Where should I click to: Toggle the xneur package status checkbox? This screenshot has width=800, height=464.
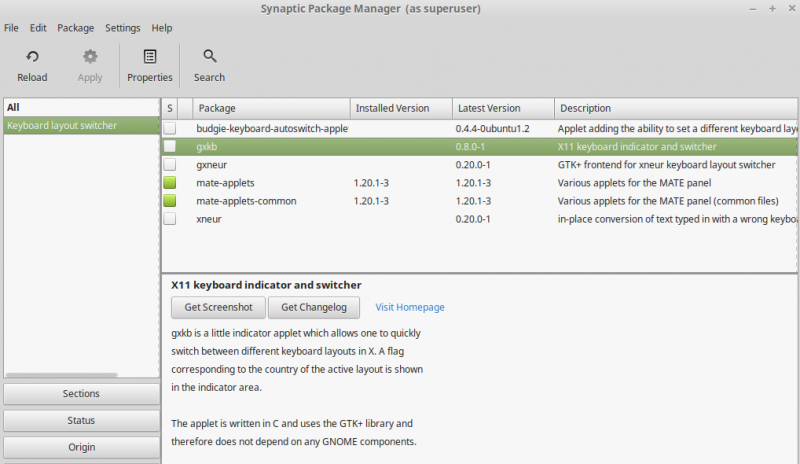click(169, 219)
